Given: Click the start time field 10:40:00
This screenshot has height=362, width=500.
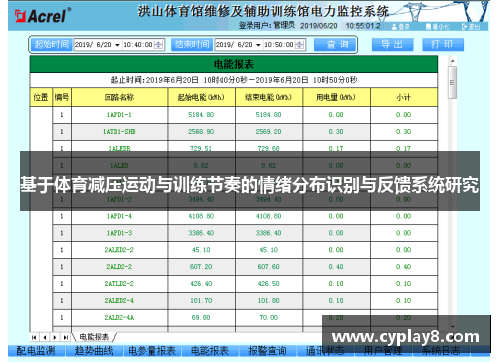Looking at the screenshot, I should (x=138, y=45).
